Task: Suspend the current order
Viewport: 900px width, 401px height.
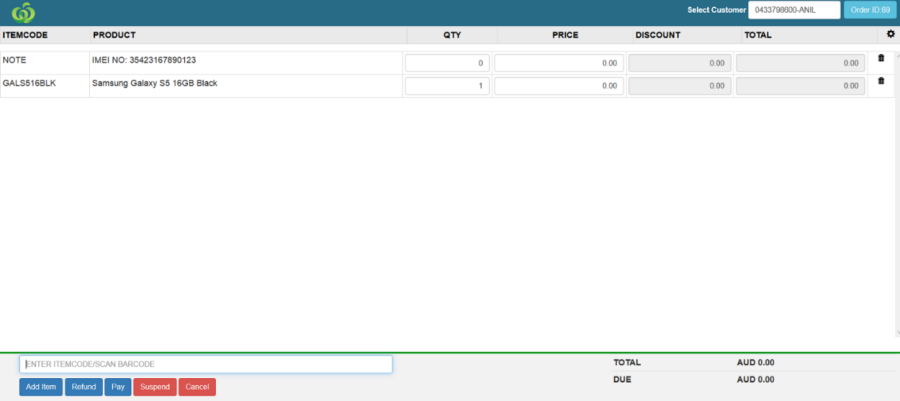Action: [154, 387]
